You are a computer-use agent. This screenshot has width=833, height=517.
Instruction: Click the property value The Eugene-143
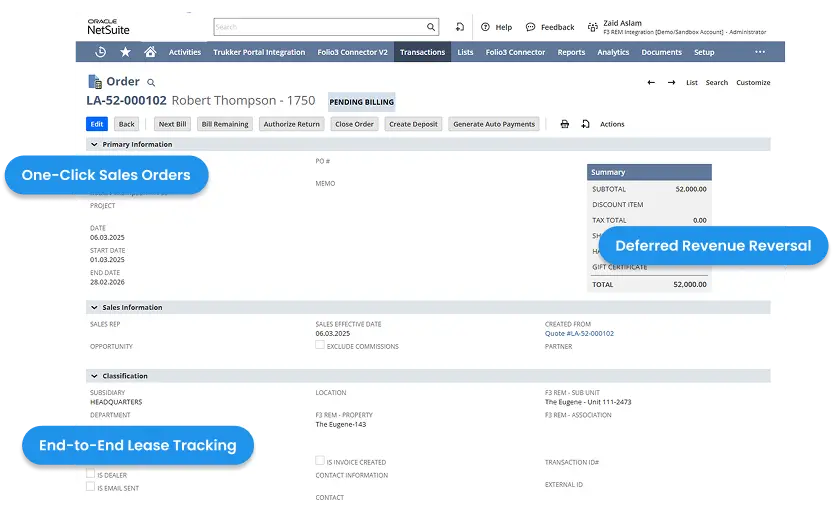341,425
